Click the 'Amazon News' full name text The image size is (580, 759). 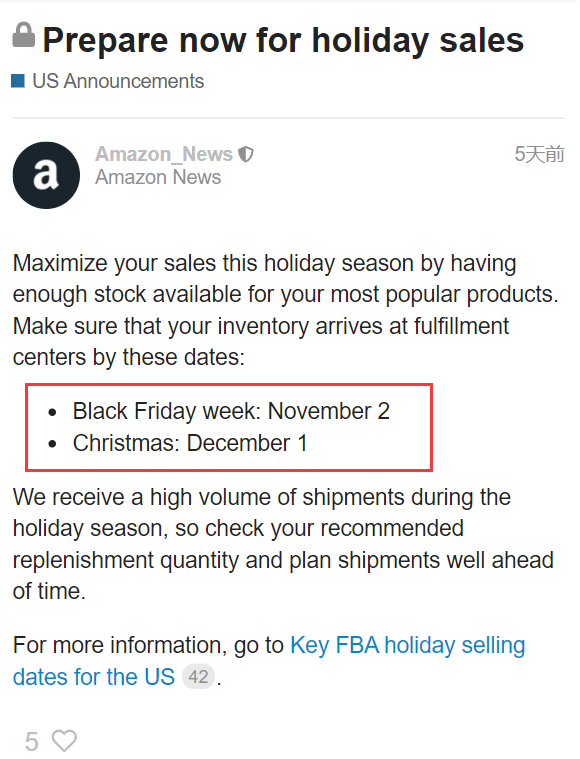[x=158, y=177]
